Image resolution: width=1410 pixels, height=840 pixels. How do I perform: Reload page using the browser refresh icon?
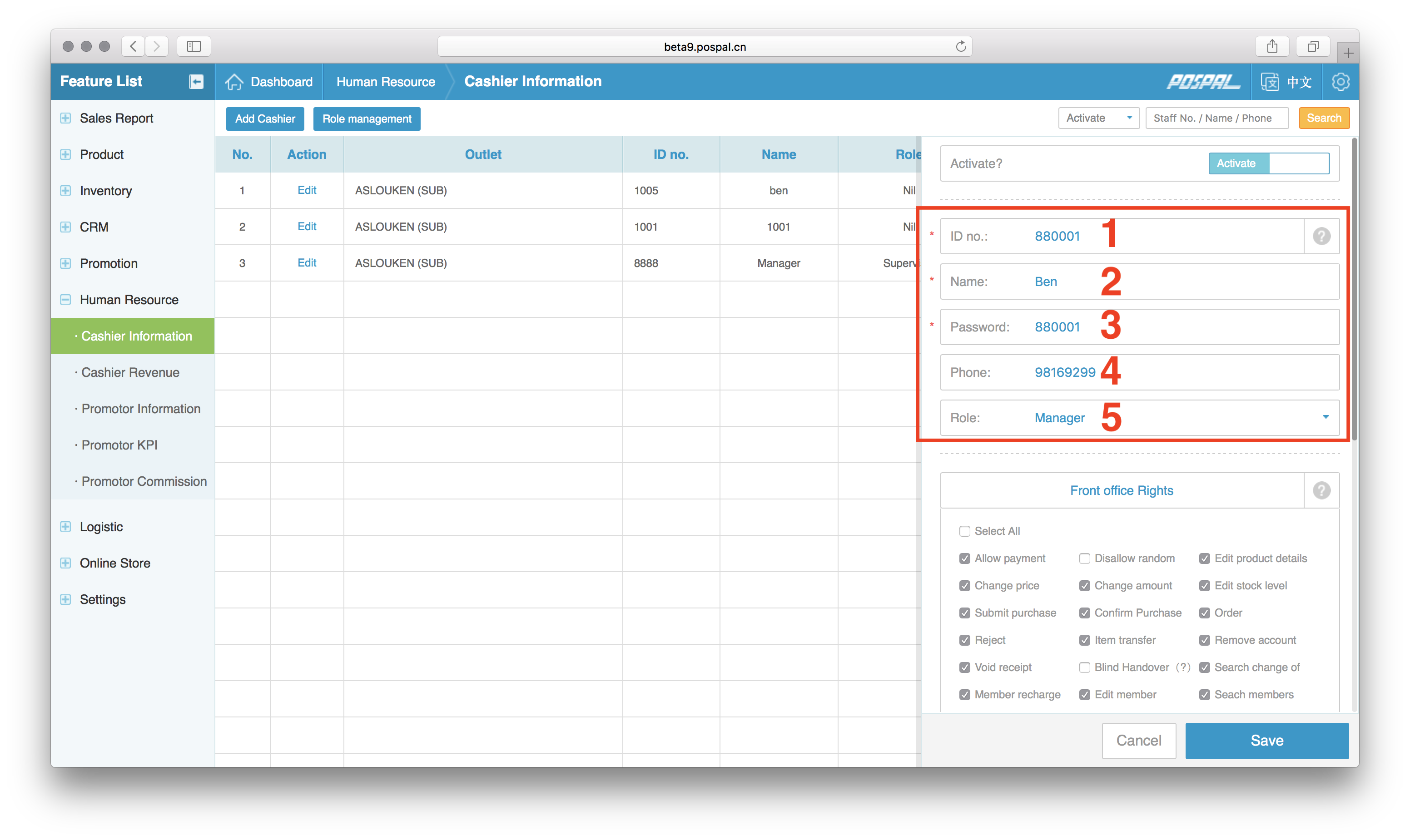960,46
